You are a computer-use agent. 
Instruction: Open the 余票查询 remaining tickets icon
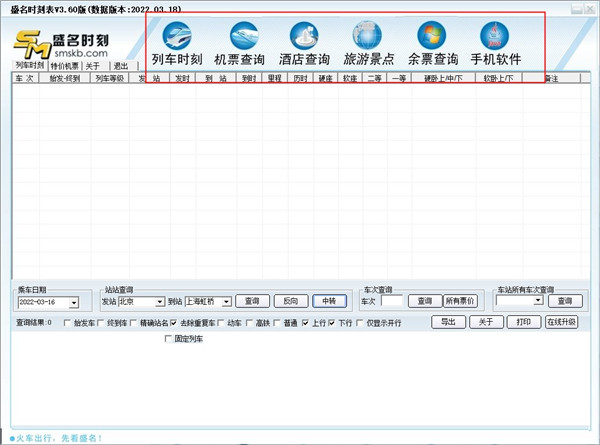tap(433, 44)
